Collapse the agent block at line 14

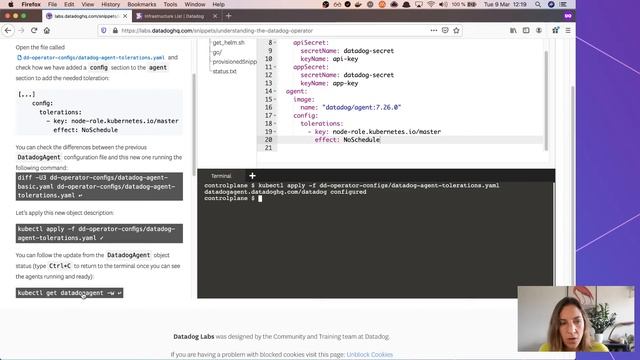pos(275,91)
